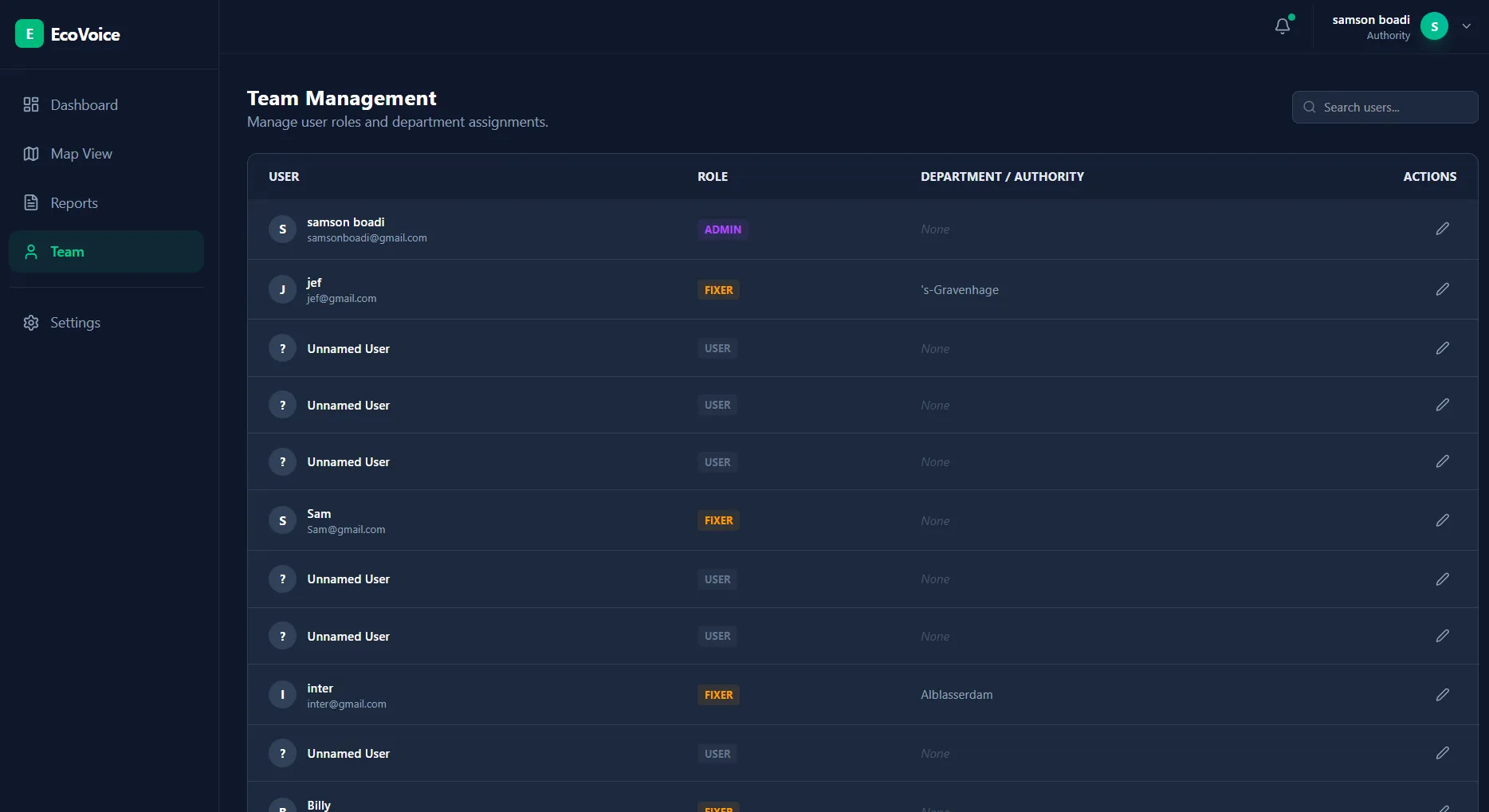Screen dimensions: 1489x812
Task: Click the edit pencil for jef
Action: pos(1442,289)
